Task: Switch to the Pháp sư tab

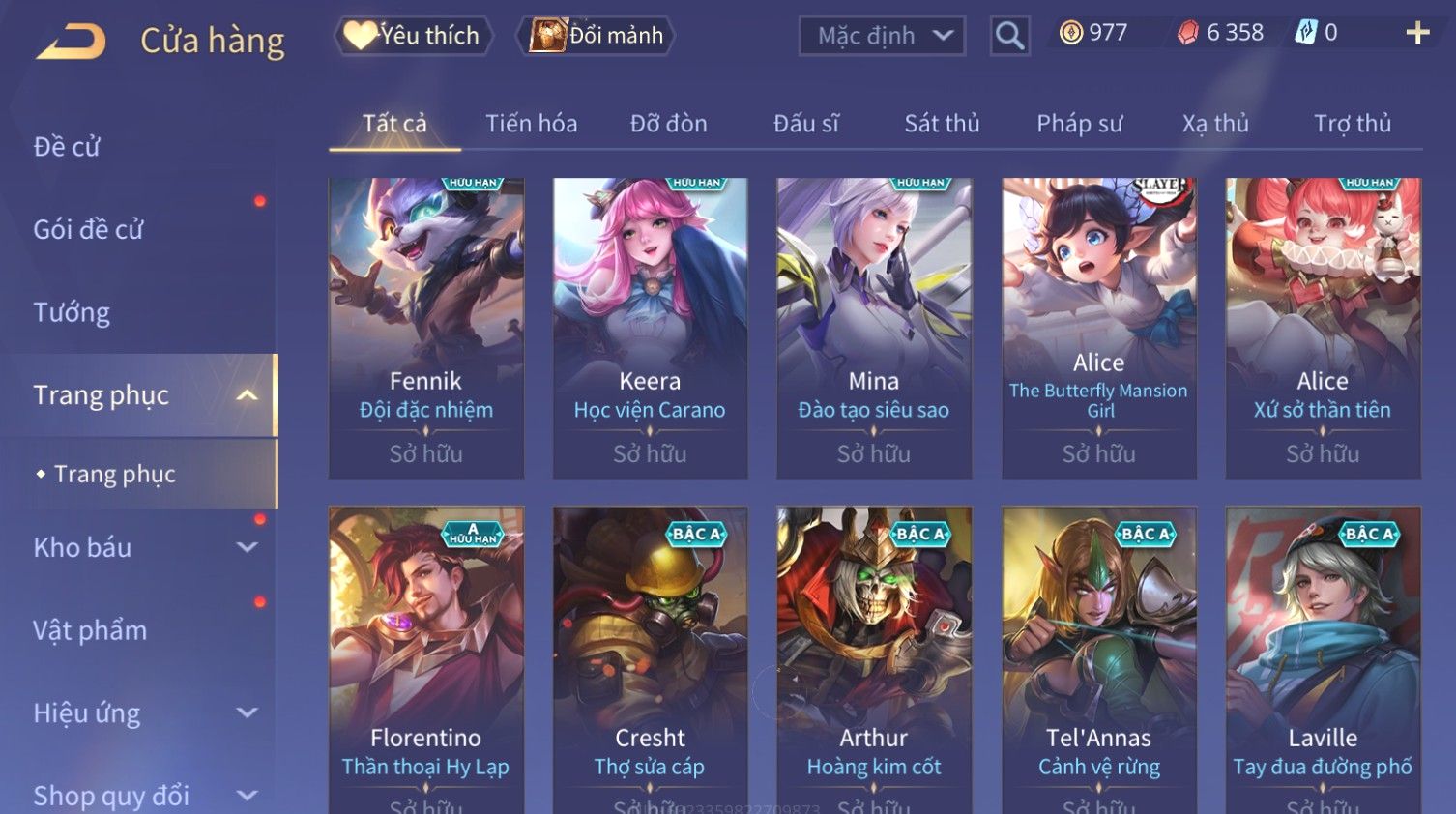Action: (1079, 124)
